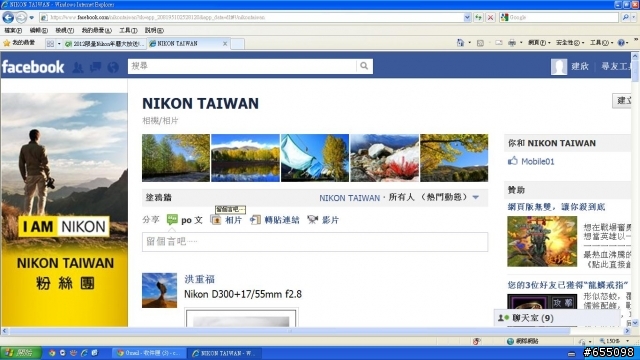Open the red plant on rocks photo thumbnail

tap(384, 158)
